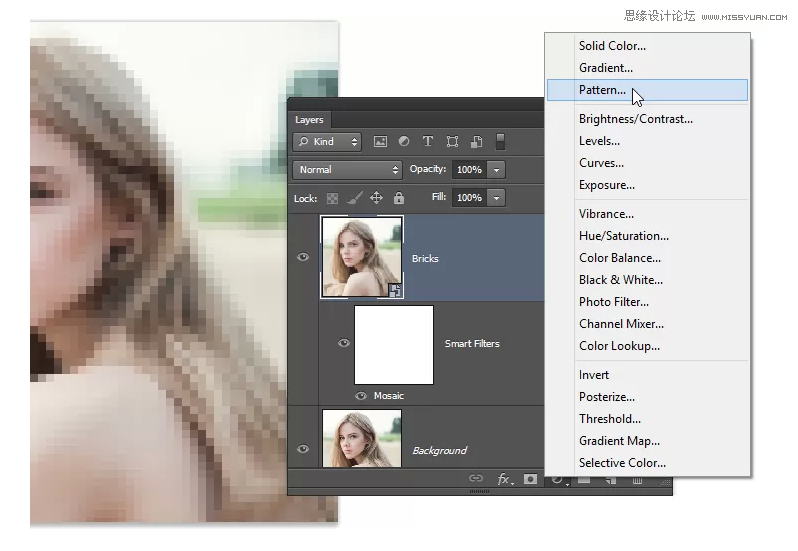Click the smart object filter icon
This screenshot has width=798, height=551.
pyautogui.click(x=477, y=142)
